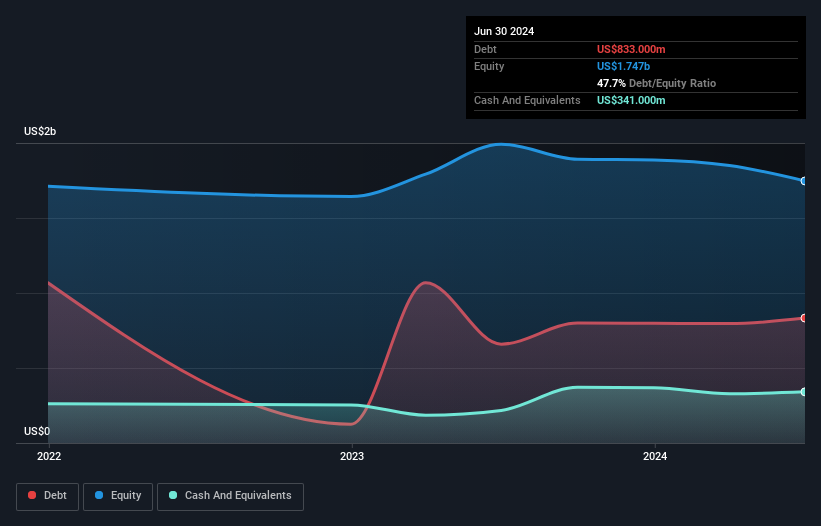Click the US$1.747b equity value
This screenshot has height=526, width=821.
[x=623, y=66]
